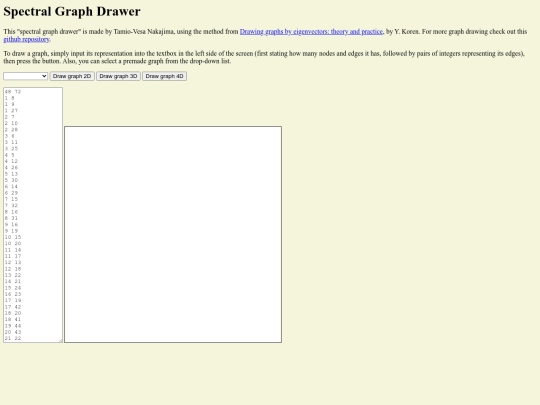The height and width of the screenshot is (405, 540).
Task: Click the '7 15' edge line
Action: tap(11, 199)
